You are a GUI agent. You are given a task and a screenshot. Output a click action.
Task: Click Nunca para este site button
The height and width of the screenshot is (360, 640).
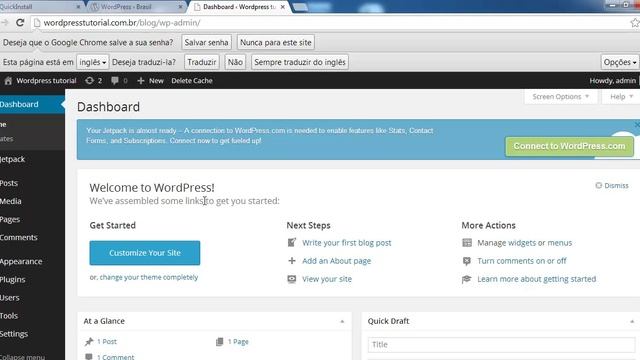click(x=276, y=42)
